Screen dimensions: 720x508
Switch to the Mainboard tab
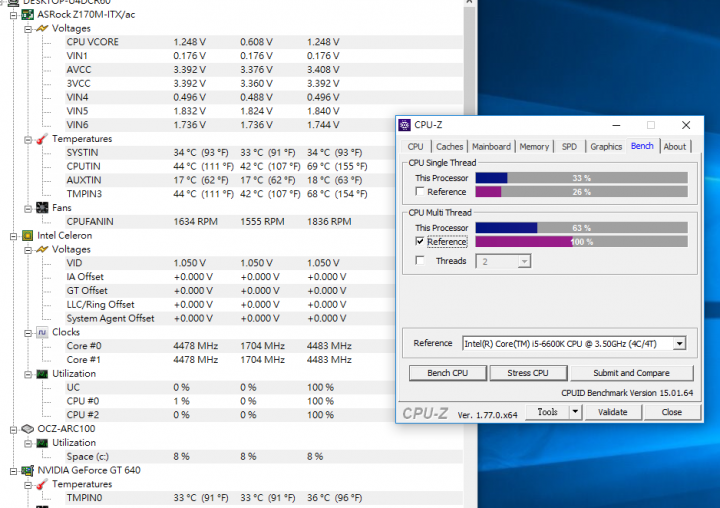(x=491, y=147)
